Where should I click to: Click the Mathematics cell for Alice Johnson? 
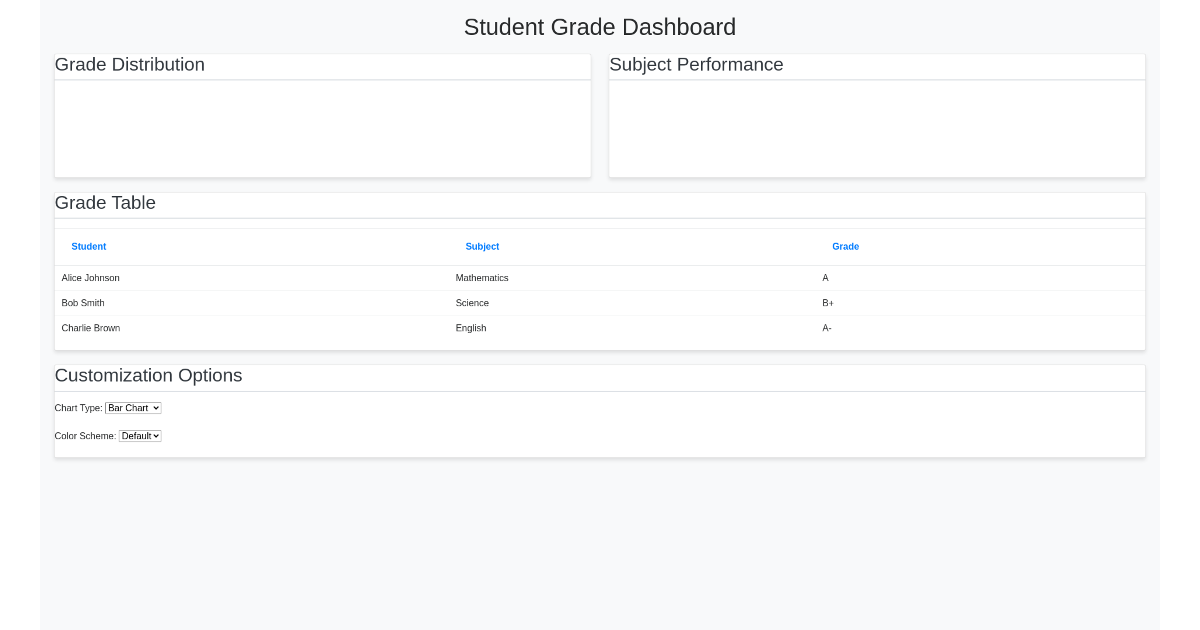[x=482, y=278]
